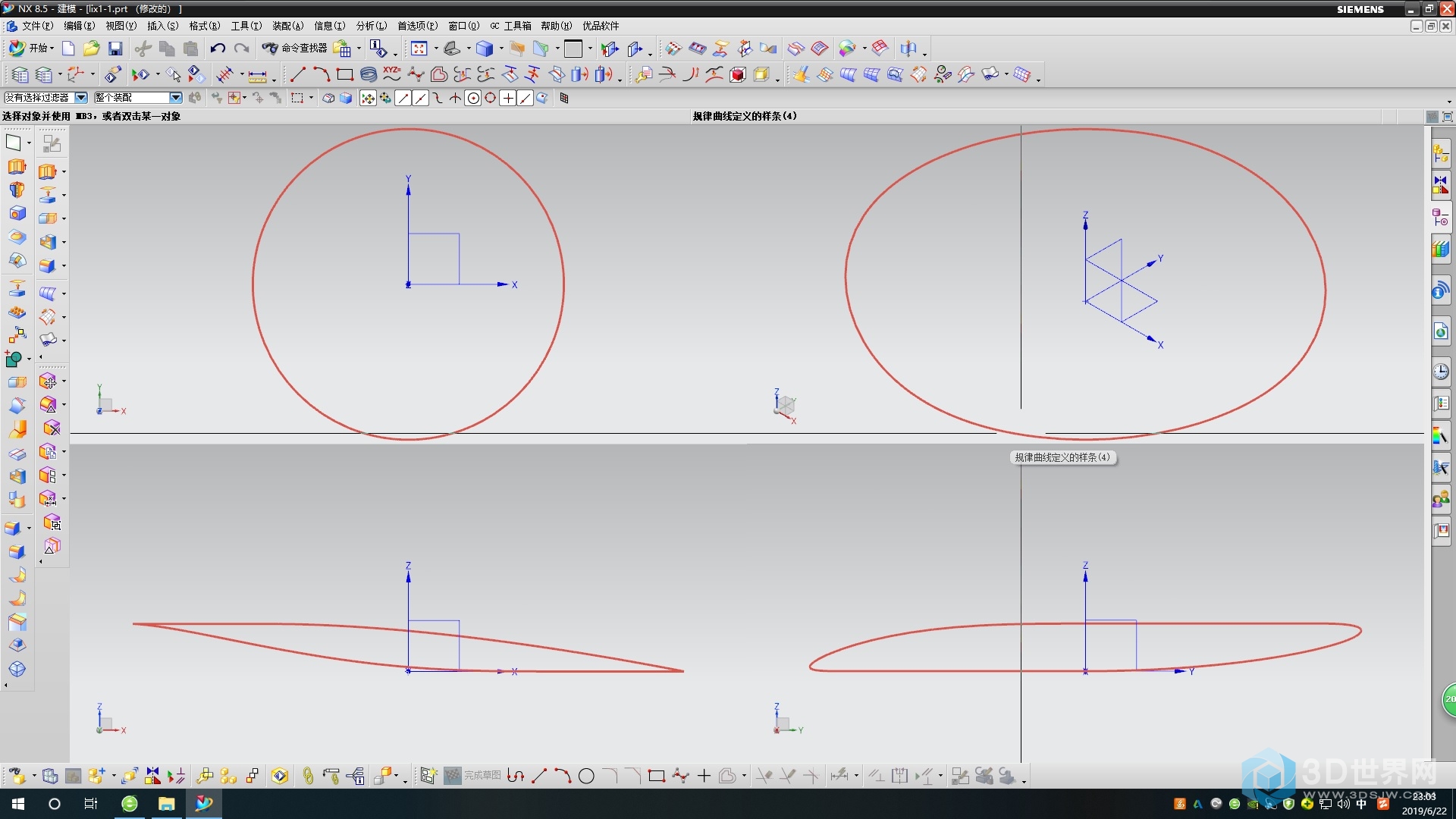The height and width of the screenshot is (819, 1456).
Task: Select the Line curve tool in top toolbar
Action: pos(298,74)
